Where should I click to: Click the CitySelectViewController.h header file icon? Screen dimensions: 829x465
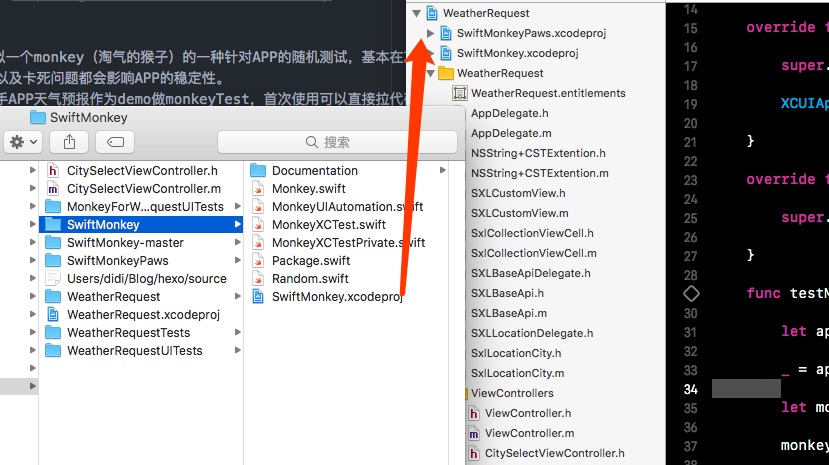tap(53, 171)
